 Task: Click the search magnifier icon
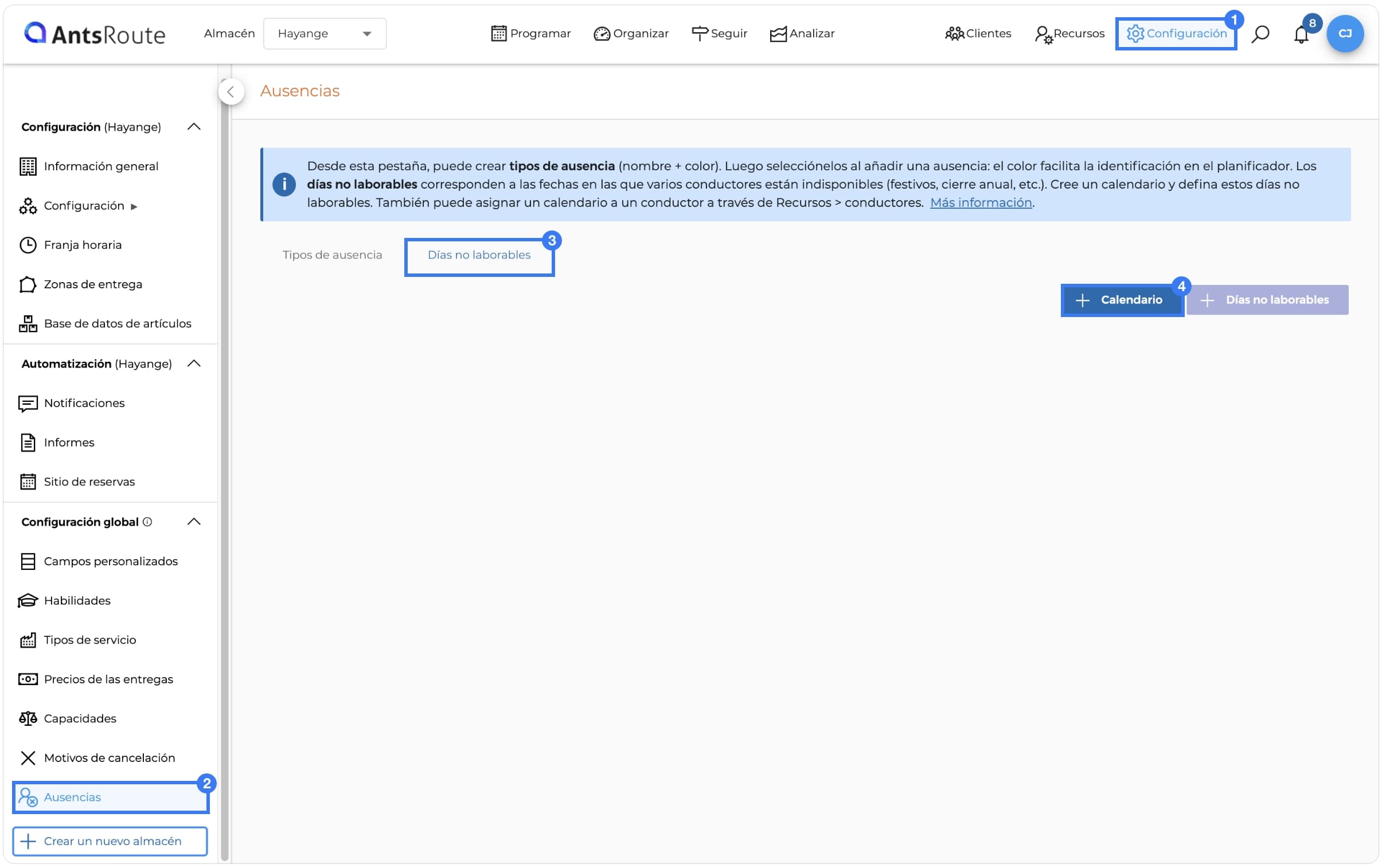click(1260, 34)
